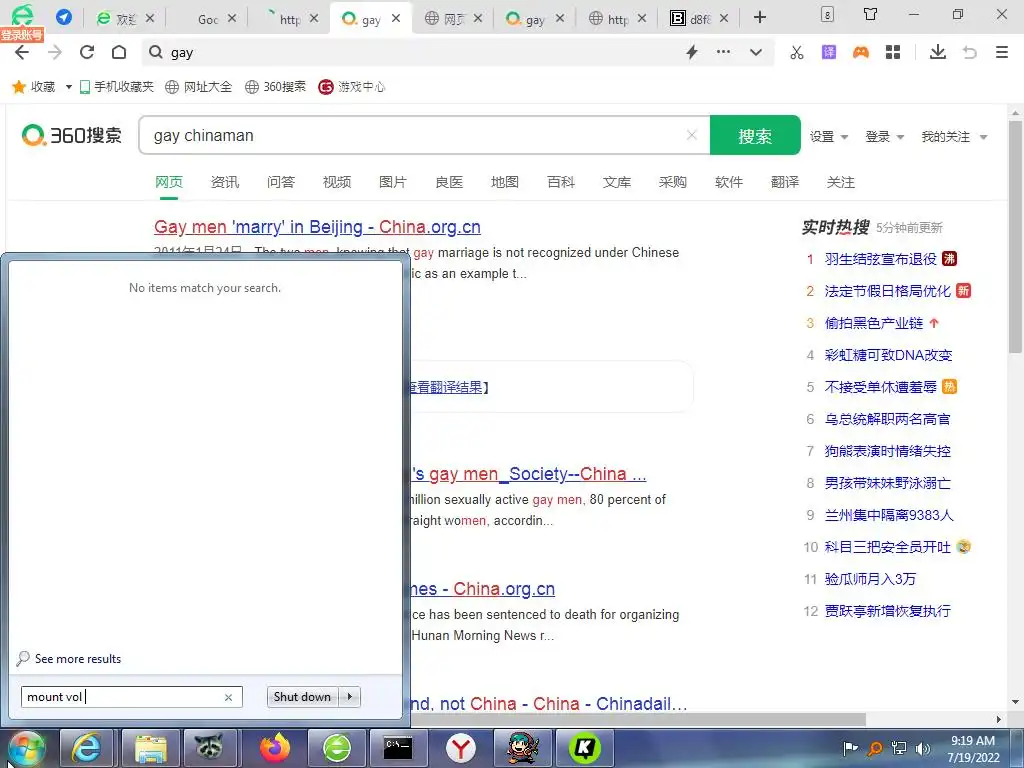
Task: Expand the 登录 login dropdown
Action: (884, 136)
